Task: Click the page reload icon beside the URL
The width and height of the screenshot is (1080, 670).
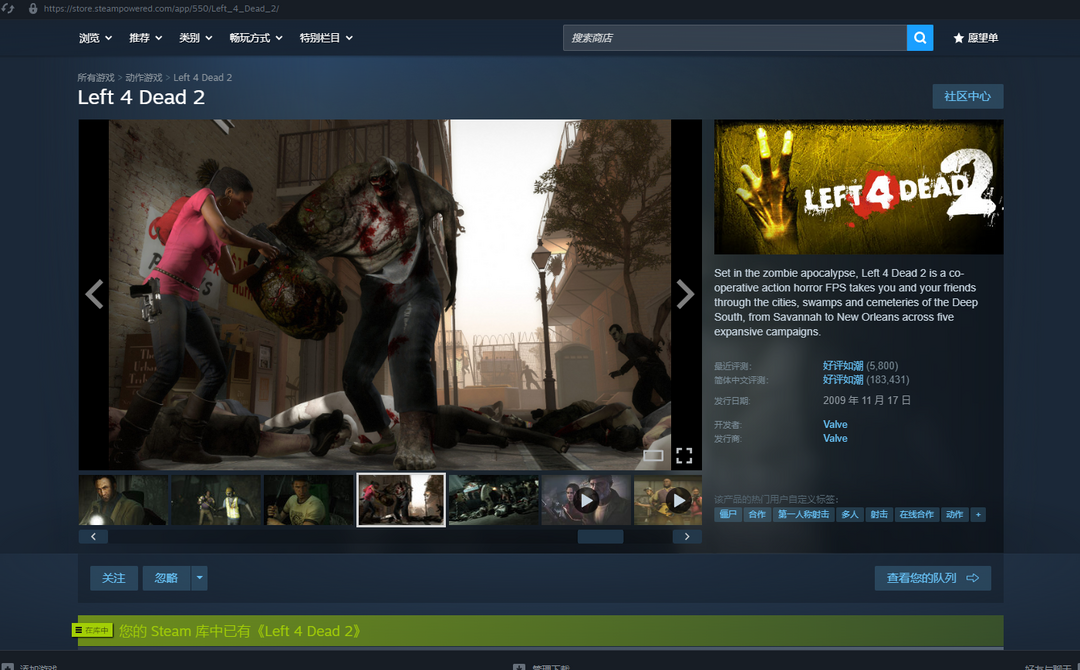Action: click(8, 8)
